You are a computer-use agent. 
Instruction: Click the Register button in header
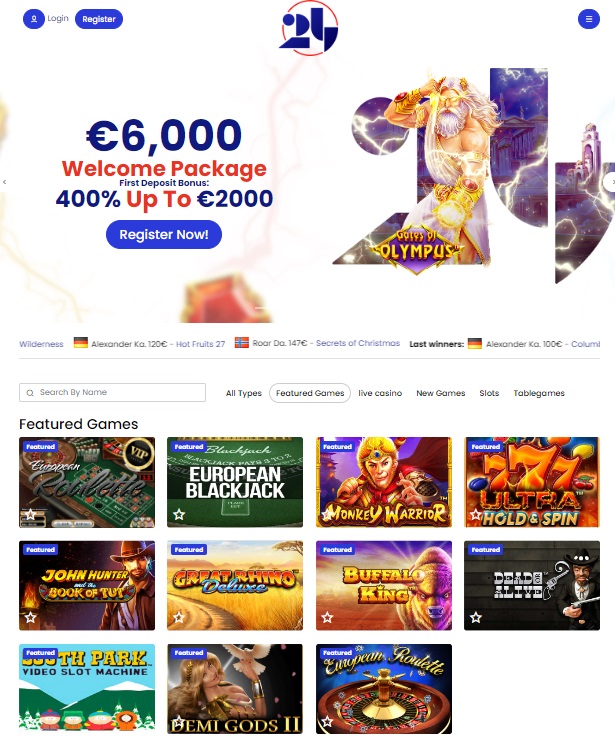[x=98, y=19]
